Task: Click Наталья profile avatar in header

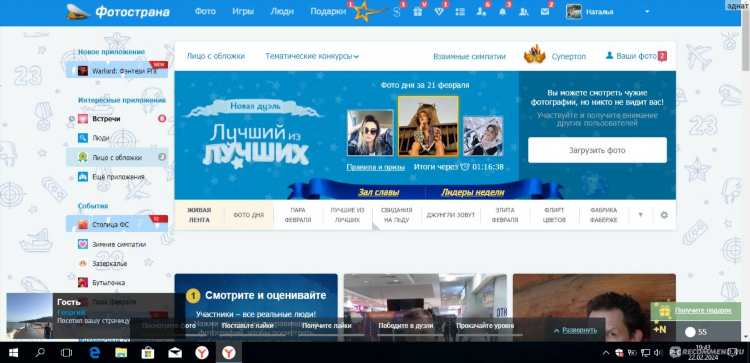Action: pos(574,12)
